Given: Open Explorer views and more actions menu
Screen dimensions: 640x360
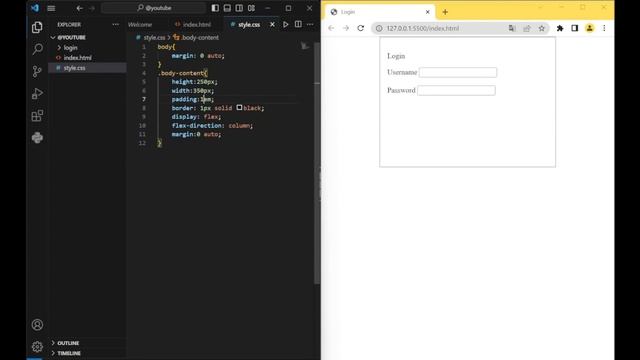Looking at the screenshot, I should [x=116, y=24].
